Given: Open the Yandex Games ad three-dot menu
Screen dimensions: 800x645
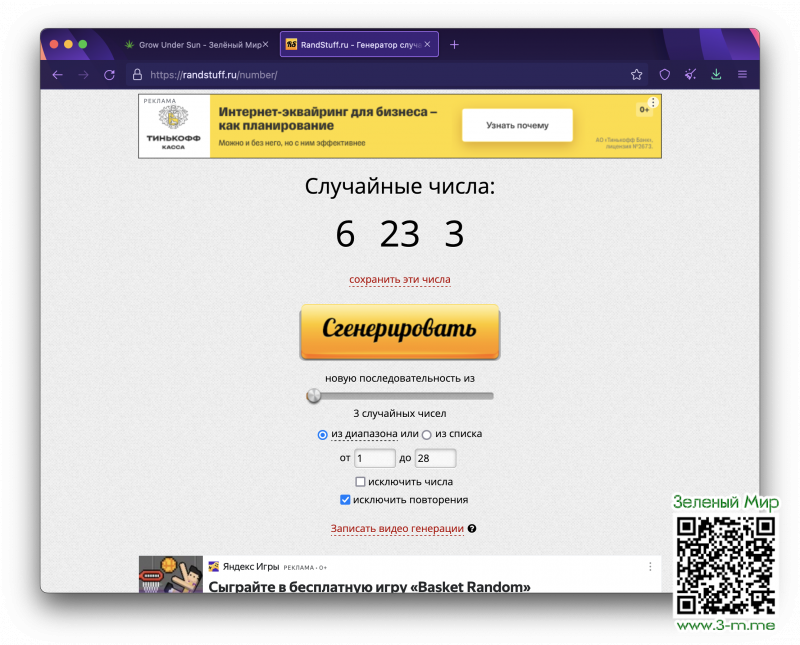Looking at the screenshot, I should click(x=650, y=566).
